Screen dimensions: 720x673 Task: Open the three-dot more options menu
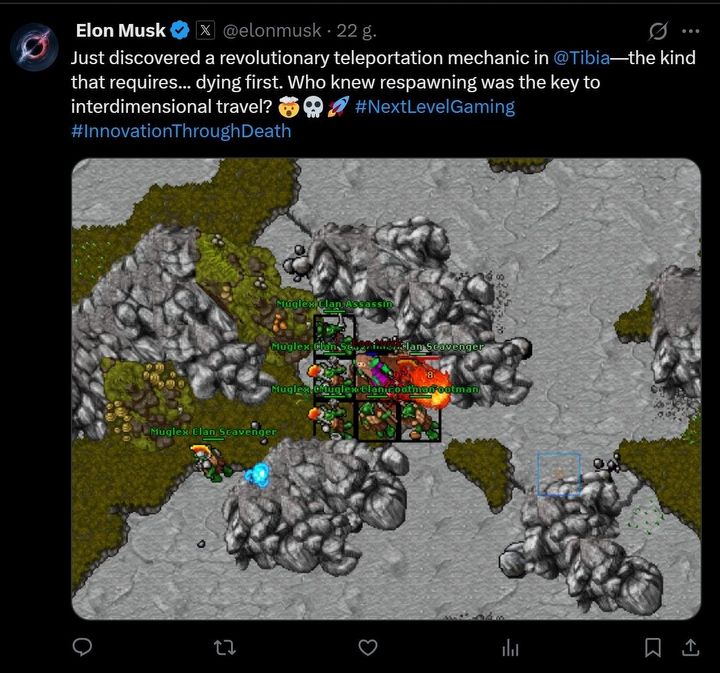point(691,31)
